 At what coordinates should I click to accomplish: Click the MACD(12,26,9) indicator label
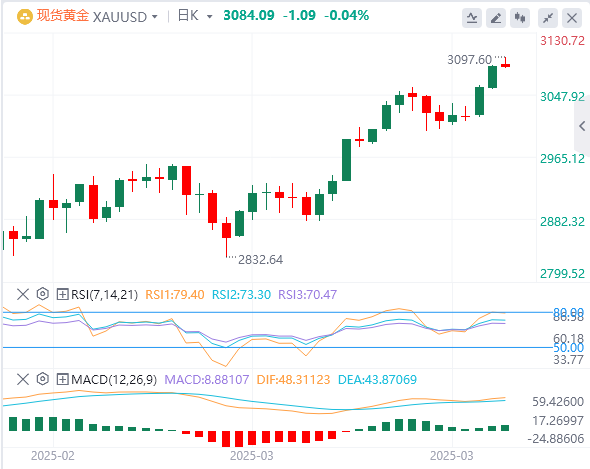tap(114, 379)
